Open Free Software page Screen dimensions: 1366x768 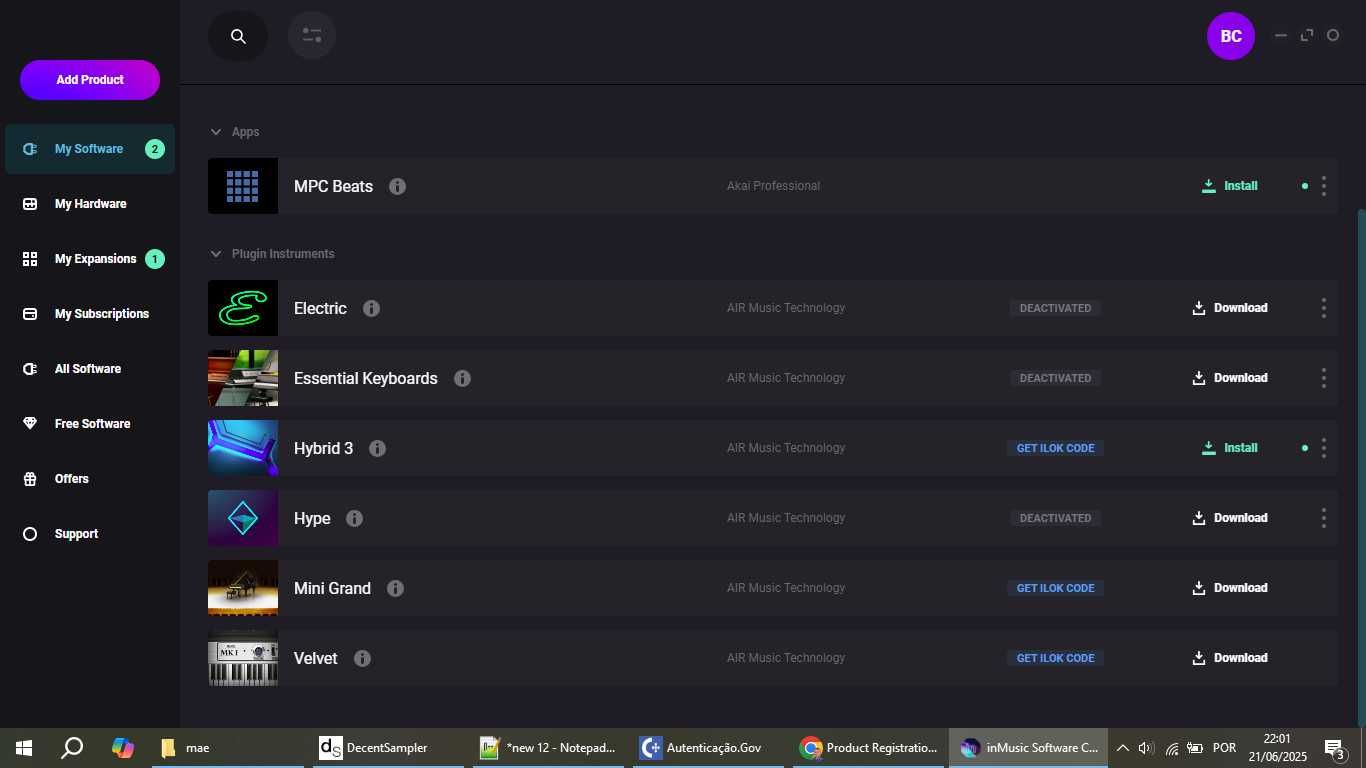(x=90, y=424)
